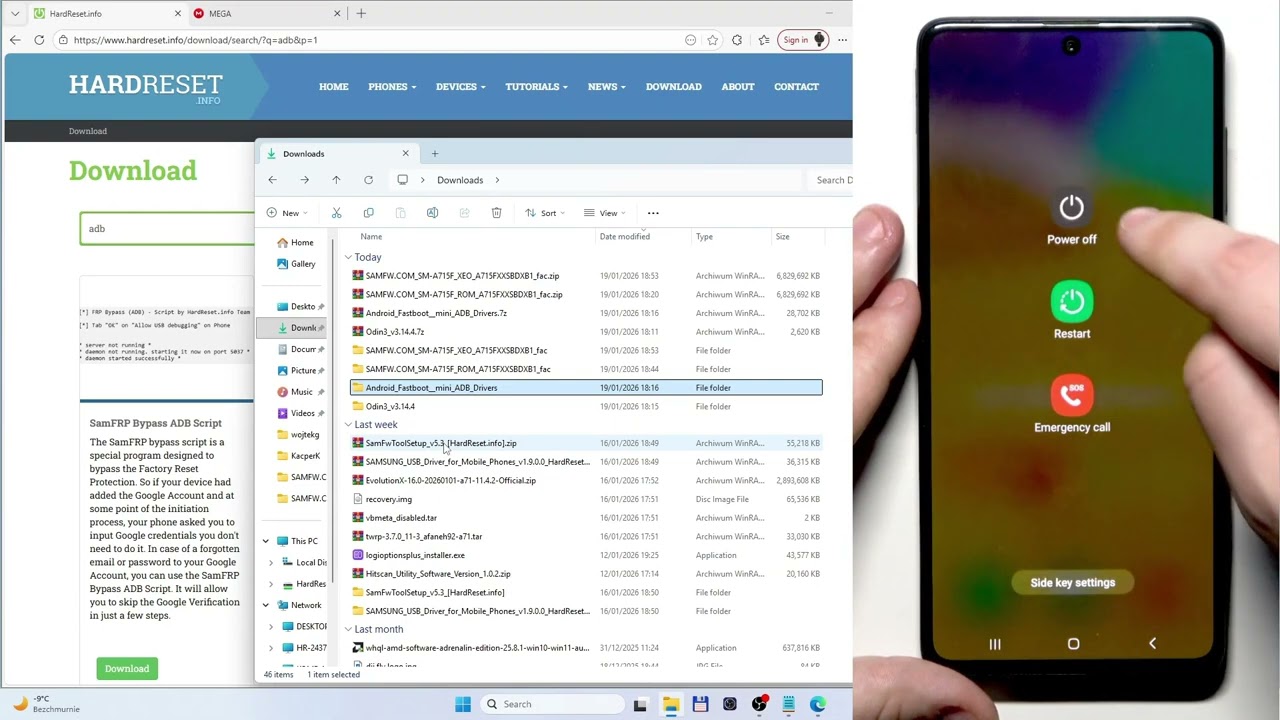
Task: Collapse the Last month file group
Action: 348,629
